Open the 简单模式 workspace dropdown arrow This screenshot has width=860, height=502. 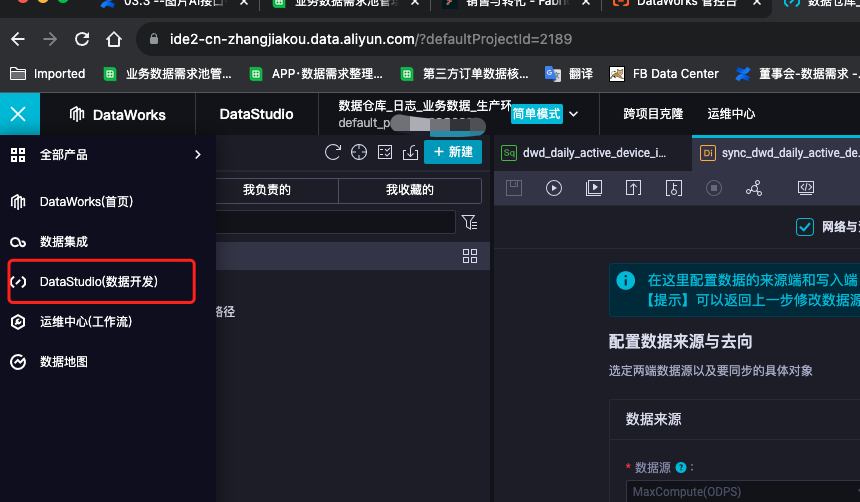(x=574, y=114)
